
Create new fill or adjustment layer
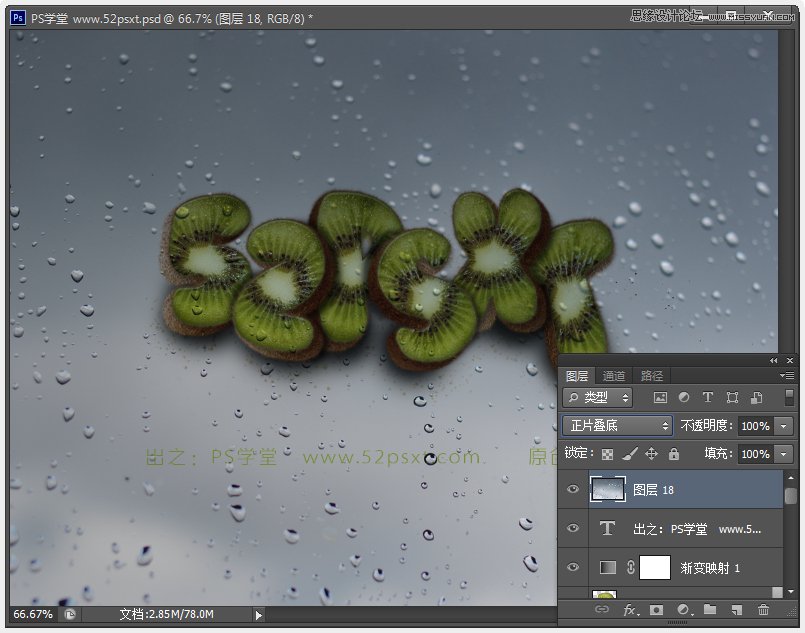(684, 609)
